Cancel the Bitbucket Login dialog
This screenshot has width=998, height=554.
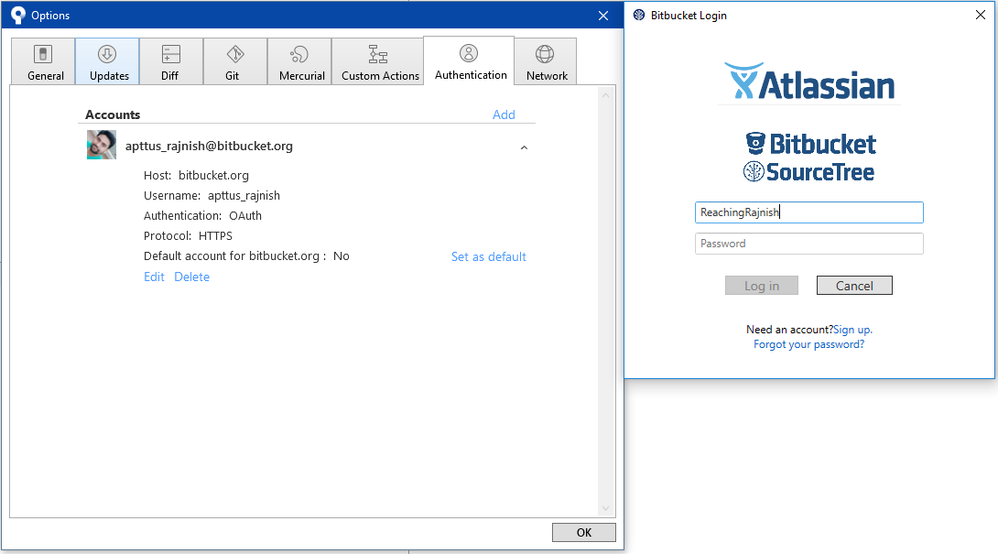(854, 286)
